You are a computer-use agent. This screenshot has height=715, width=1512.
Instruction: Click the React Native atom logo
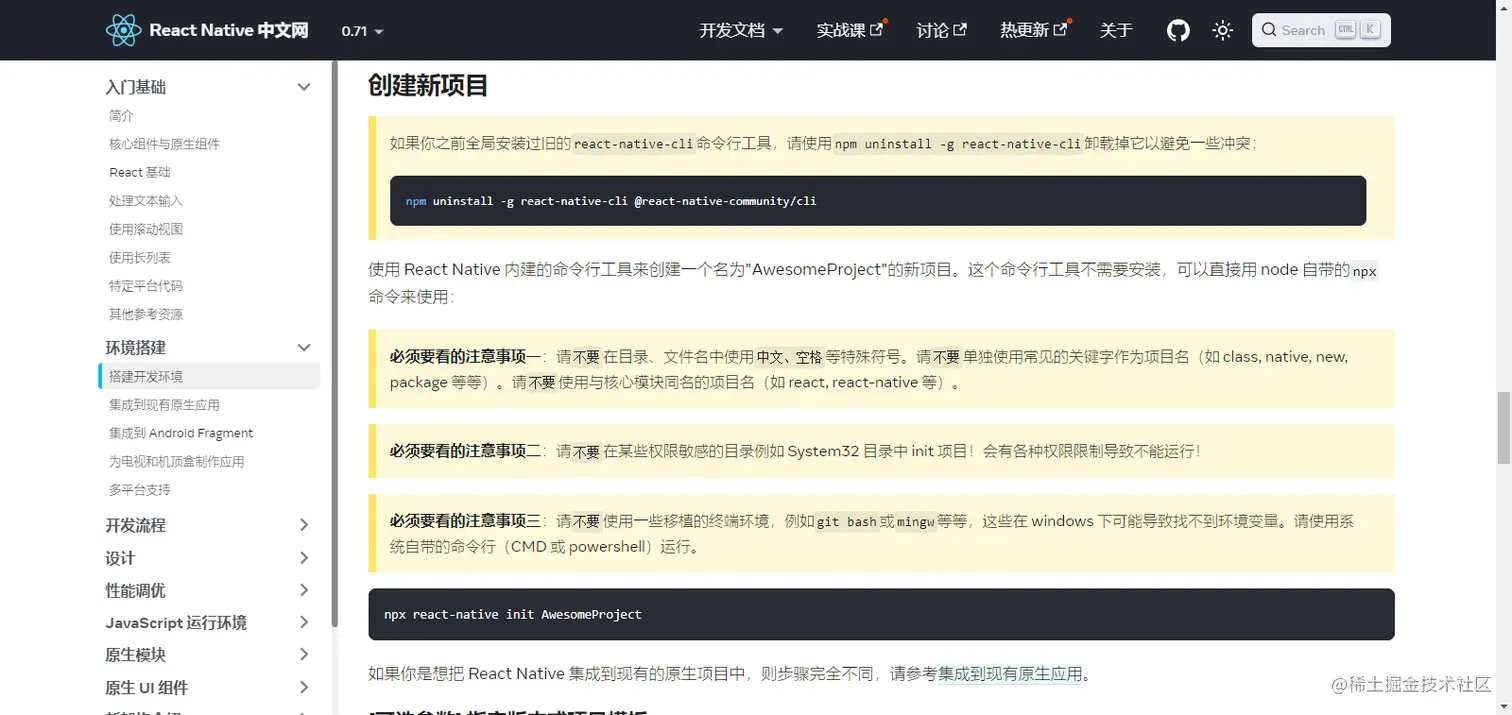pyautogui.click(x=124, y=30)
